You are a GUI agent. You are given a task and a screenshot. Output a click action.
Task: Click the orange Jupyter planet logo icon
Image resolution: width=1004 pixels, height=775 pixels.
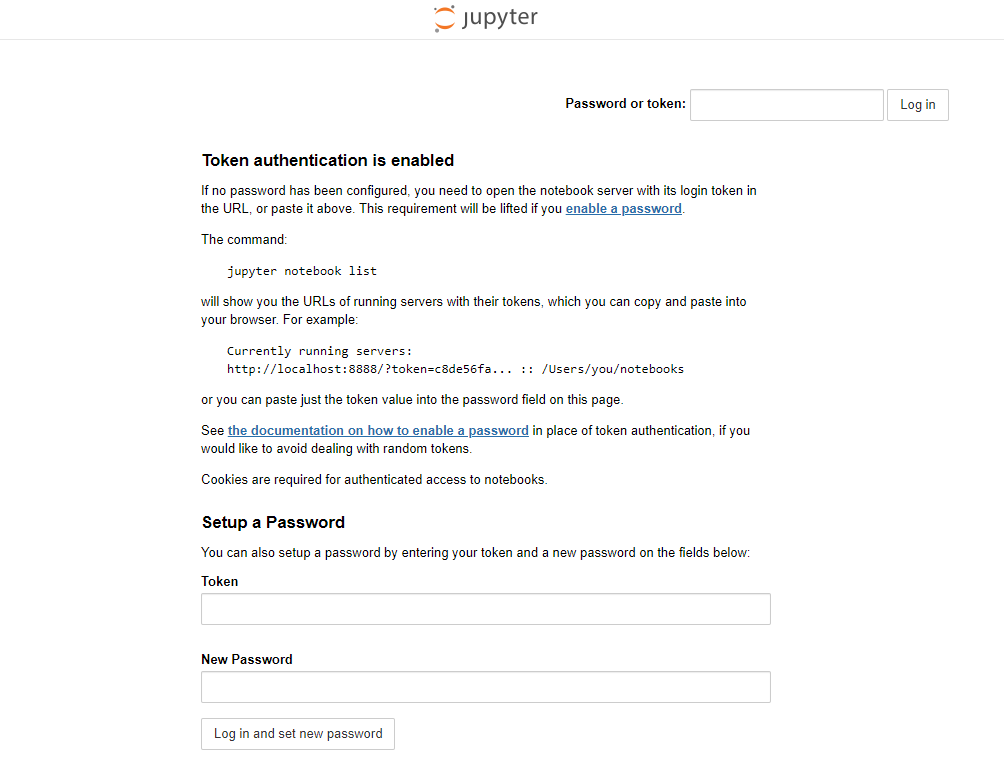[x=444, y=19]
